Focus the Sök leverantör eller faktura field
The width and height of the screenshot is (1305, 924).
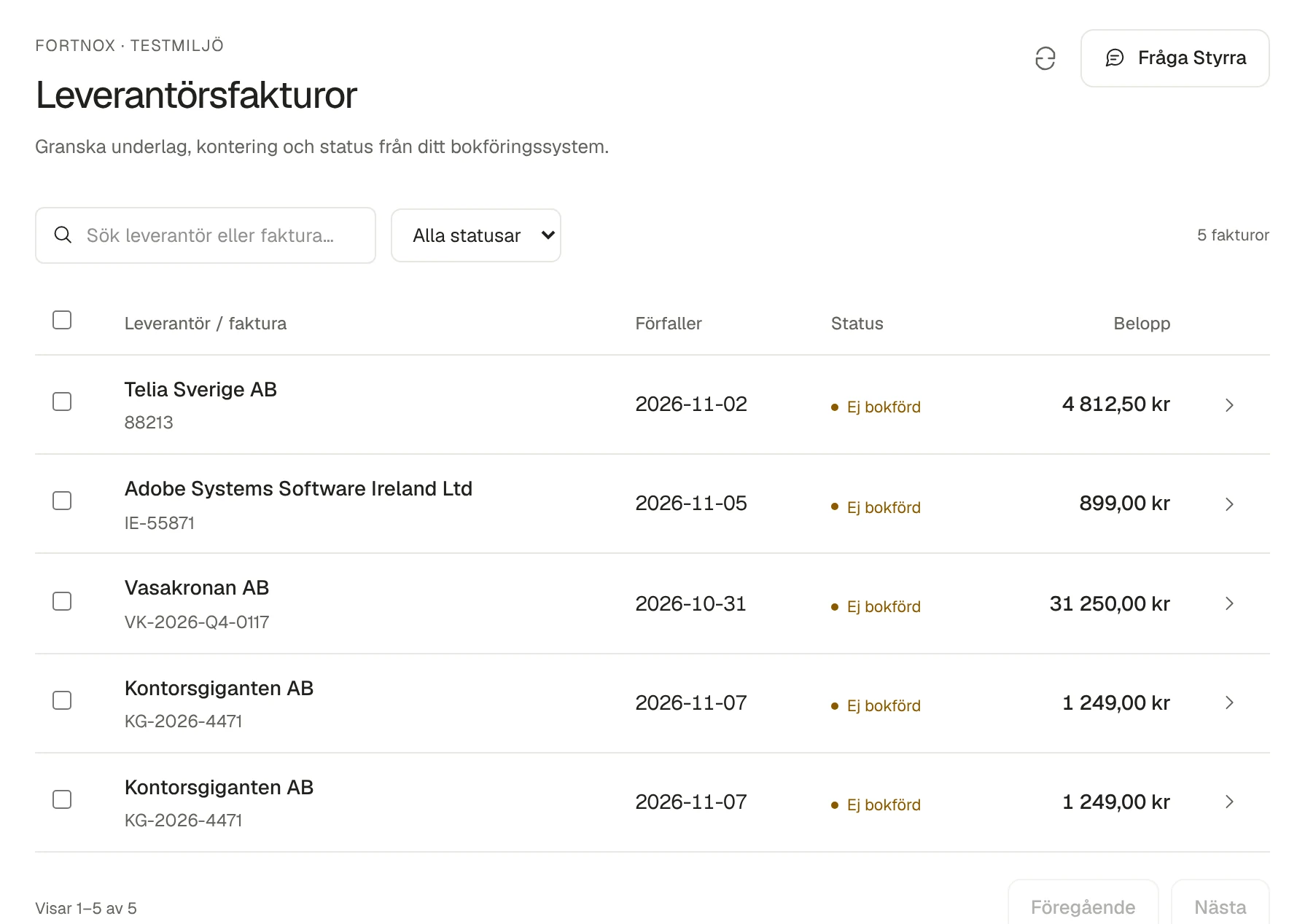tap(206, 235)
